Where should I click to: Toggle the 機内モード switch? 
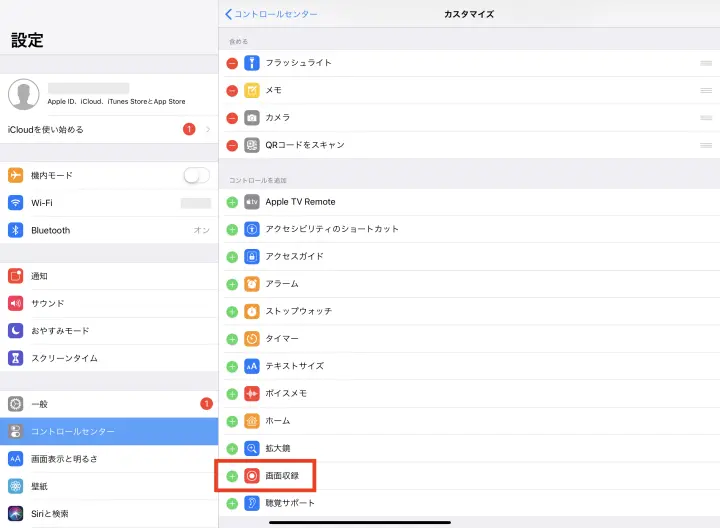click(x=197, y=175)
